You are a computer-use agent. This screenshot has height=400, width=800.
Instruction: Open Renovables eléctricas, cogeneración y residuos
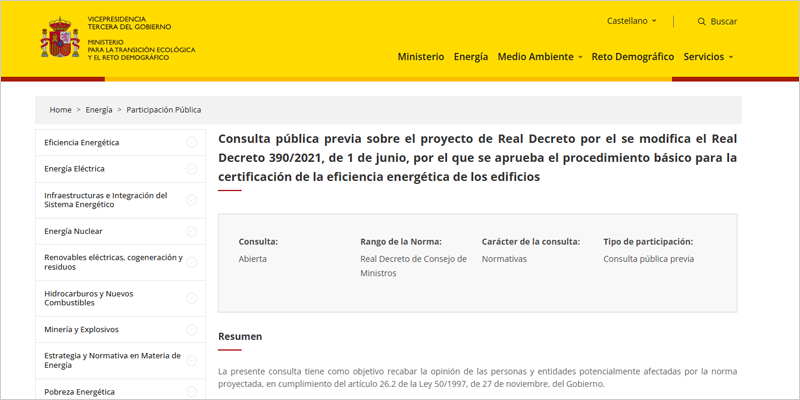(x=112, y=262)
